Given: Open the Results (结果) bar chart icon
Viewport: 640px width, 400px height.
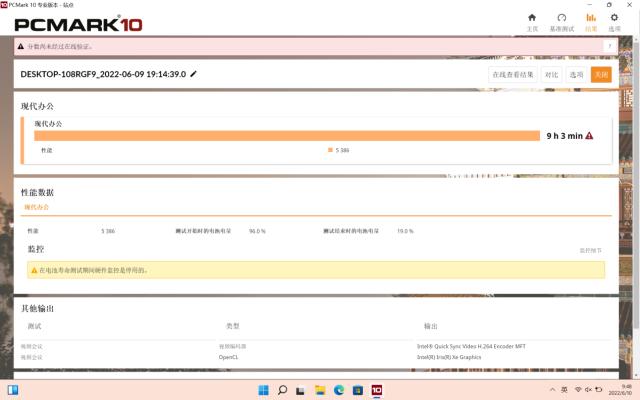Looking at the screenshot, I should (591, 18).
